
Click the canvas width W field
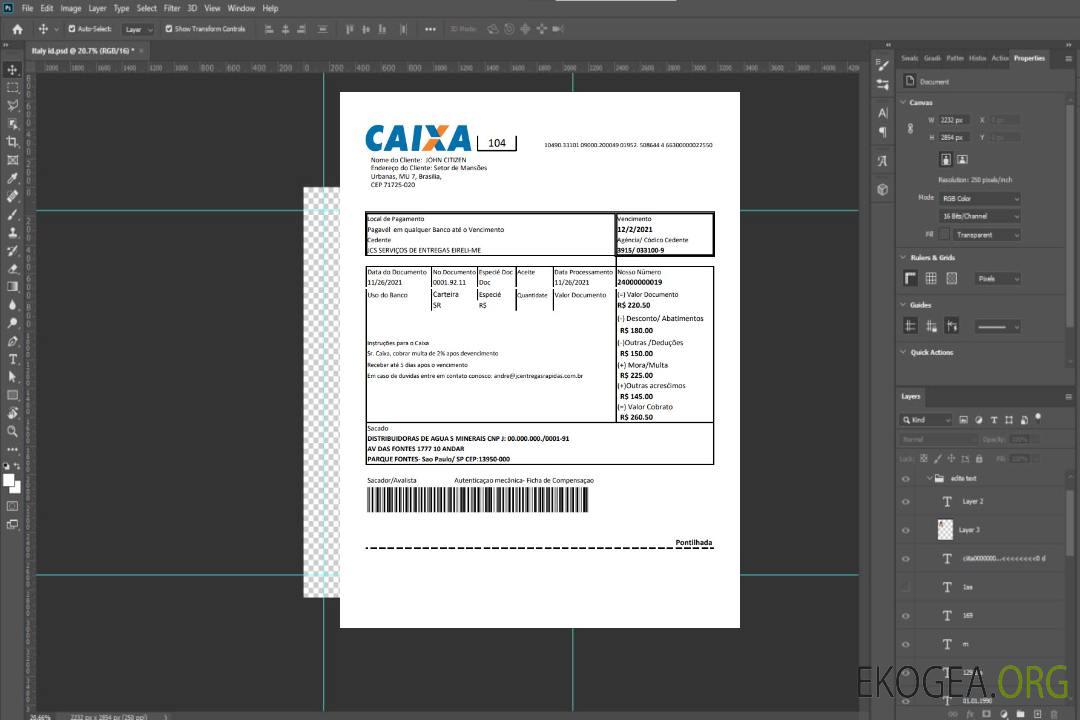(x=954, y=120)
